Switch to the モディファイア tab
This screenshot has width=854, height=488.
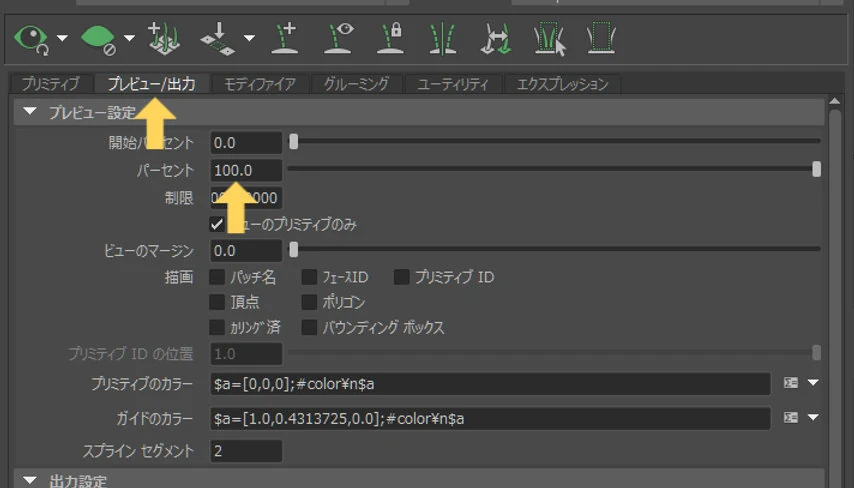tap(260, 84)
